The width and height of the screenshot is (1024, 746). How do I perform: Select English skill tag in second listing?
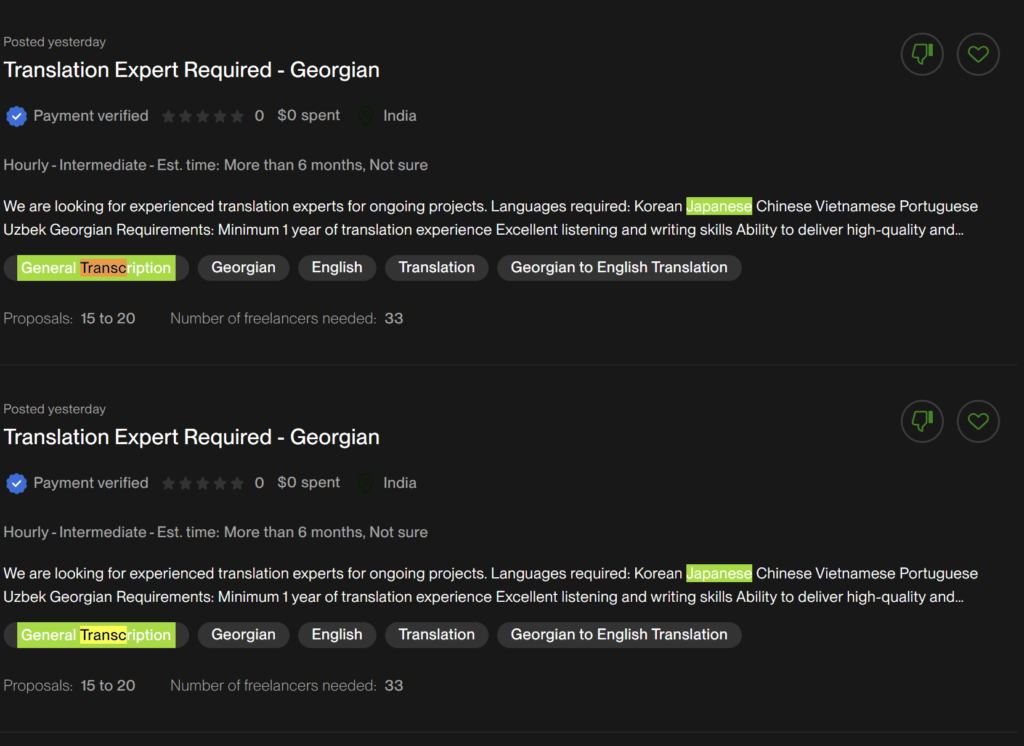tap(337, 635)
